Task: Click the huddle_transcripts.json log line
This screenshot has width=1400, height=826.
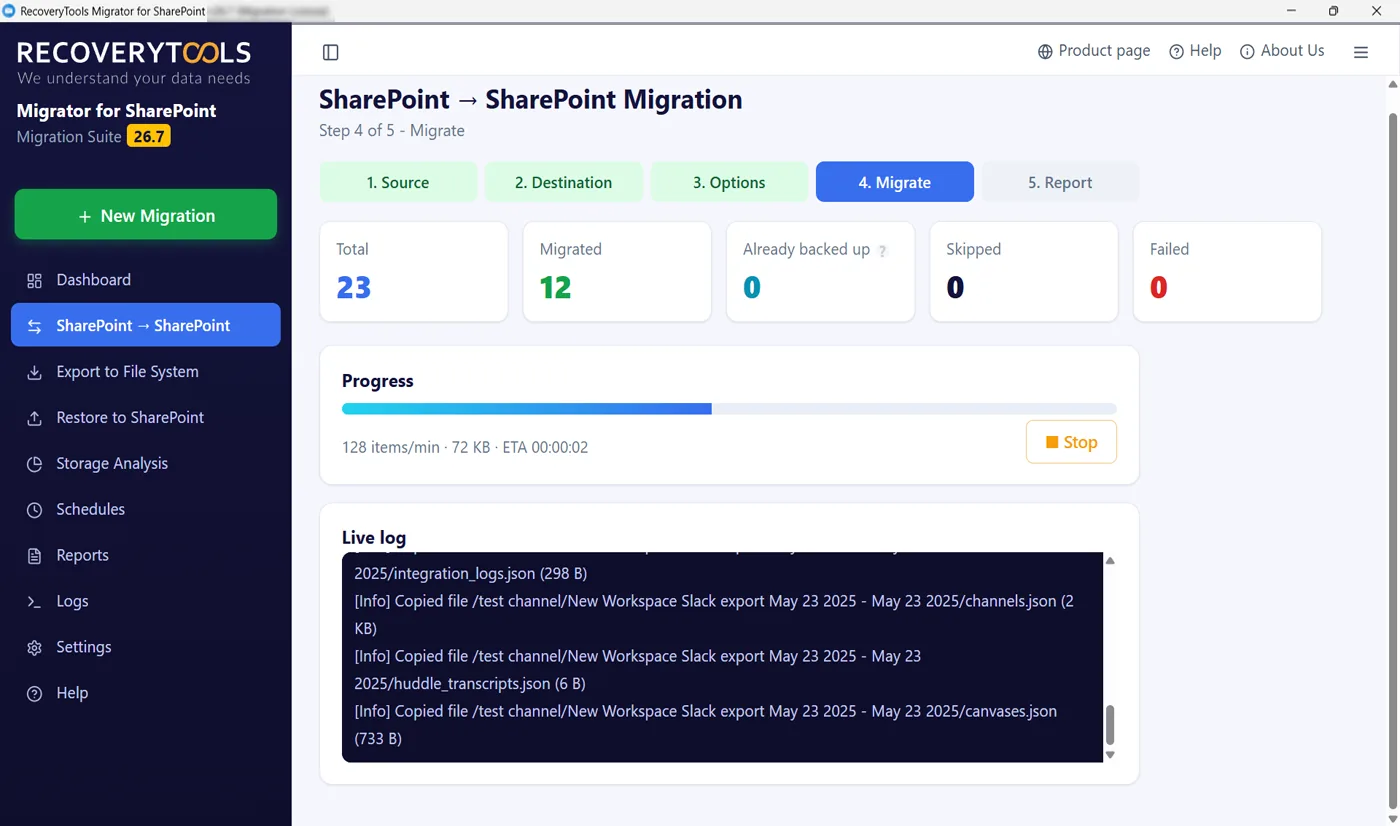Action: coord(638,670)
